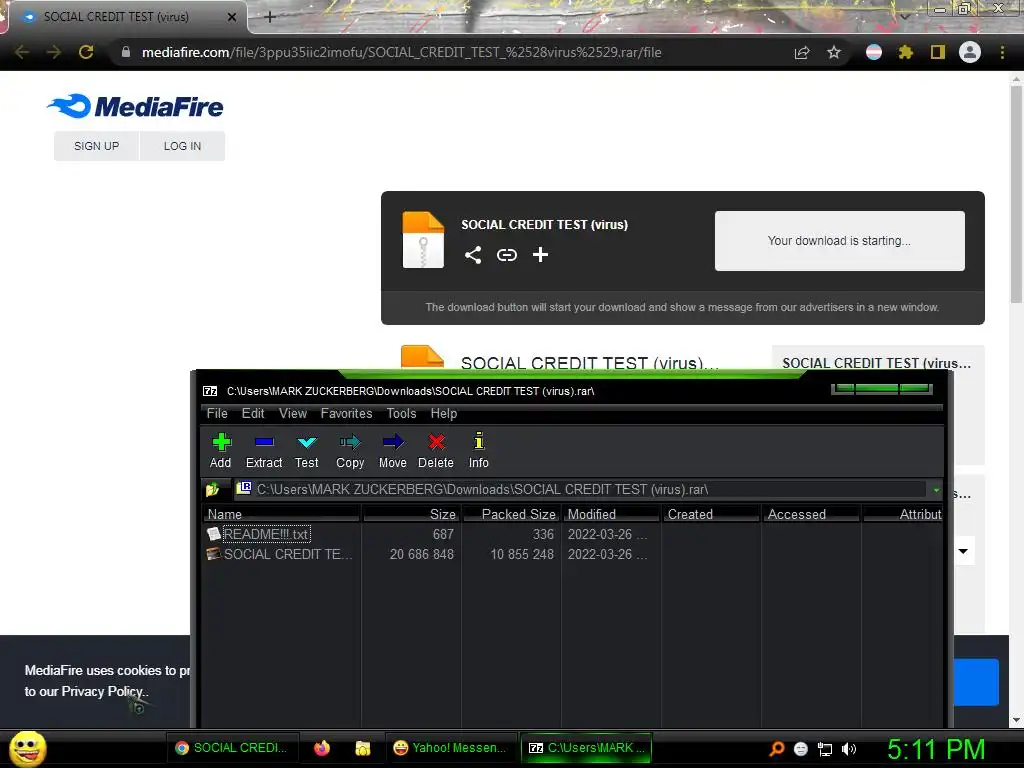Click the network tray icon
Screen dimensions: 1024x768
(x=825, y=749)
